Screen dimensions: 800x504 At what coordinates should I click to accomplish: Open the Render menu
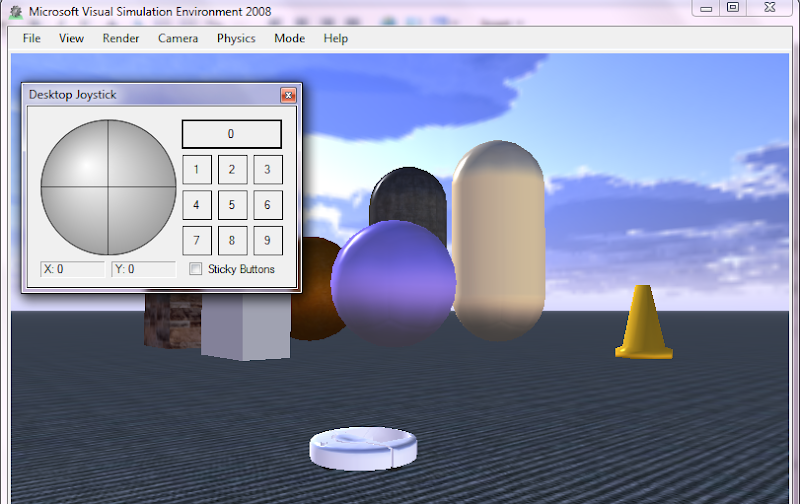120,38
